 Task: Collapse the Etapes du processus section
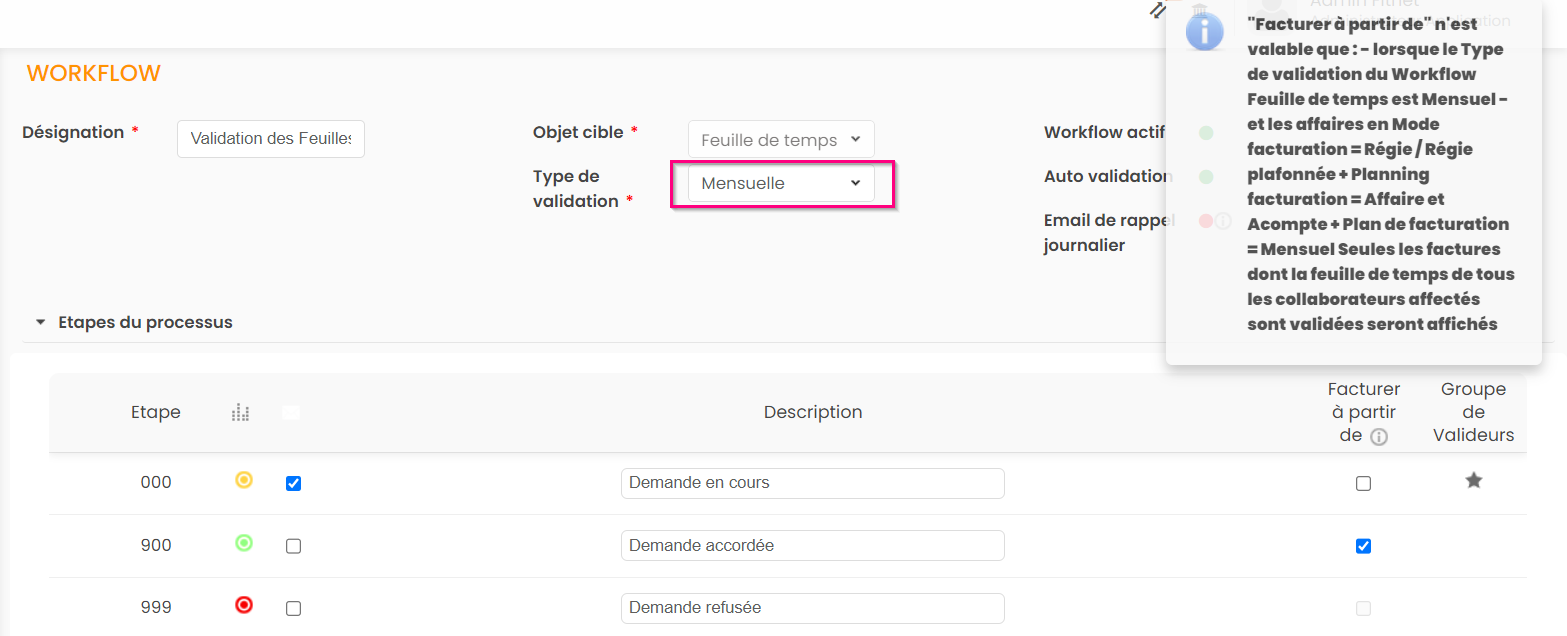pos(41,323)
